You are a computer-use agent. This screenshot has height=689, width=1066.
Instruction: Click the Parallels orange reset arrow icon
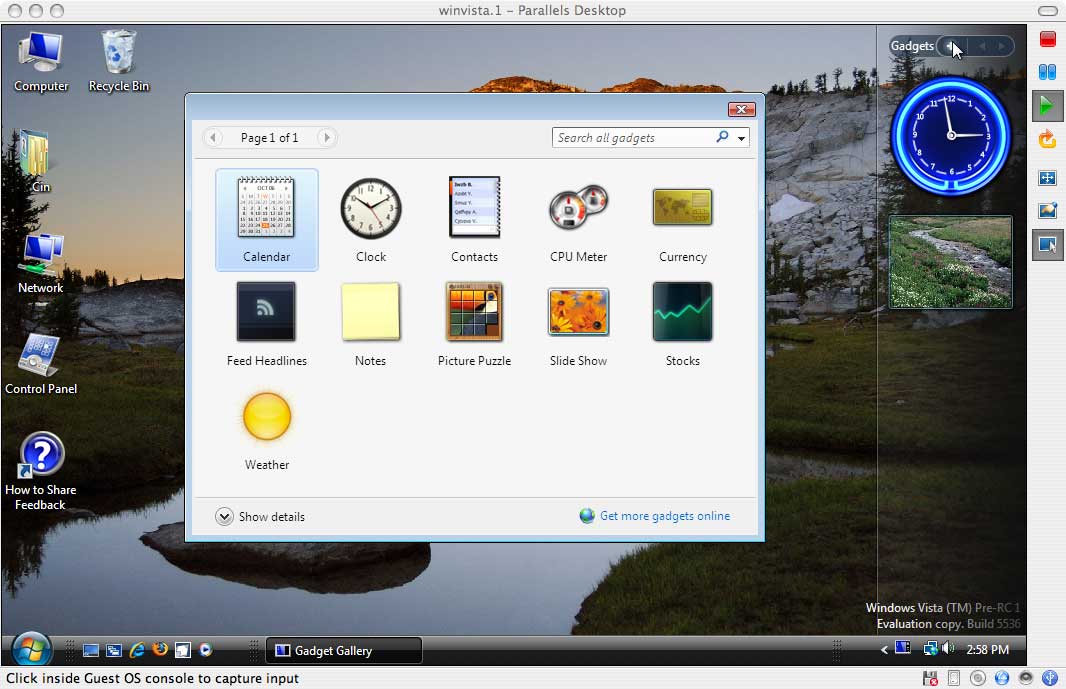point(1048,139)
